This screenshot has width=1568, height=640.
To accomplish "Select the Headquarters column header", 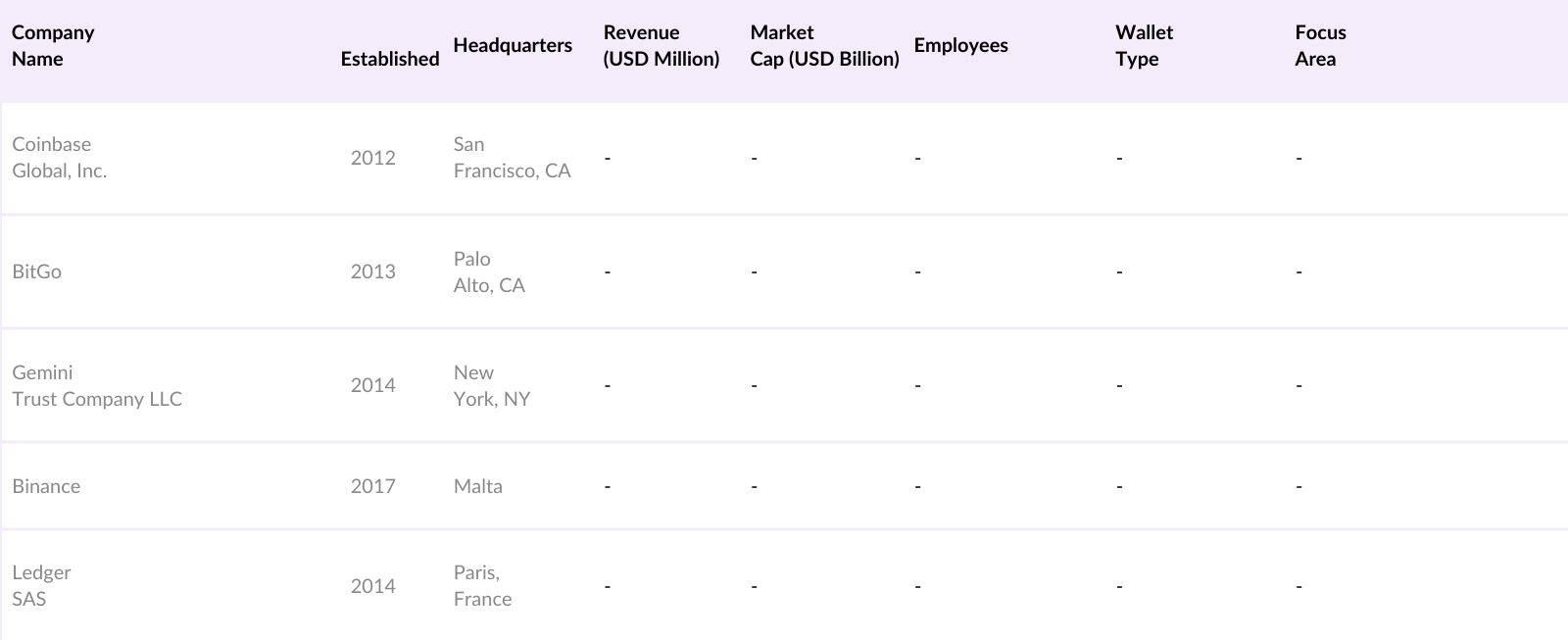I will coord(513,45).
